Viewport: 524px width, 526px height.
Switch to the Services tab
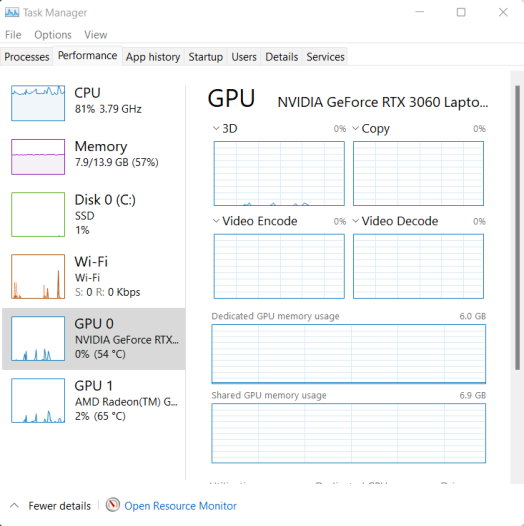coord(325,57)
